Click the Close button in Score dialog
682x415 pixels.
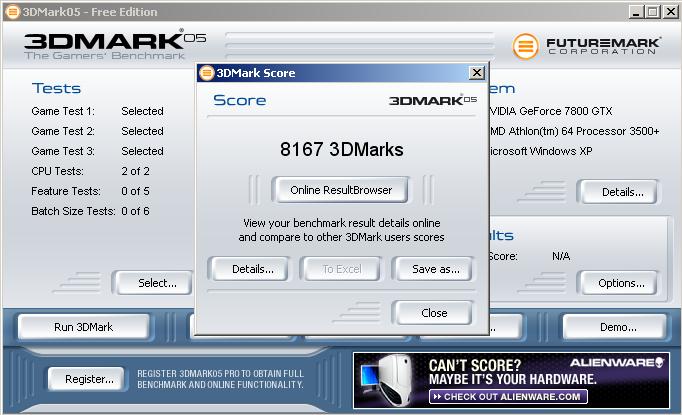(434, 313)
